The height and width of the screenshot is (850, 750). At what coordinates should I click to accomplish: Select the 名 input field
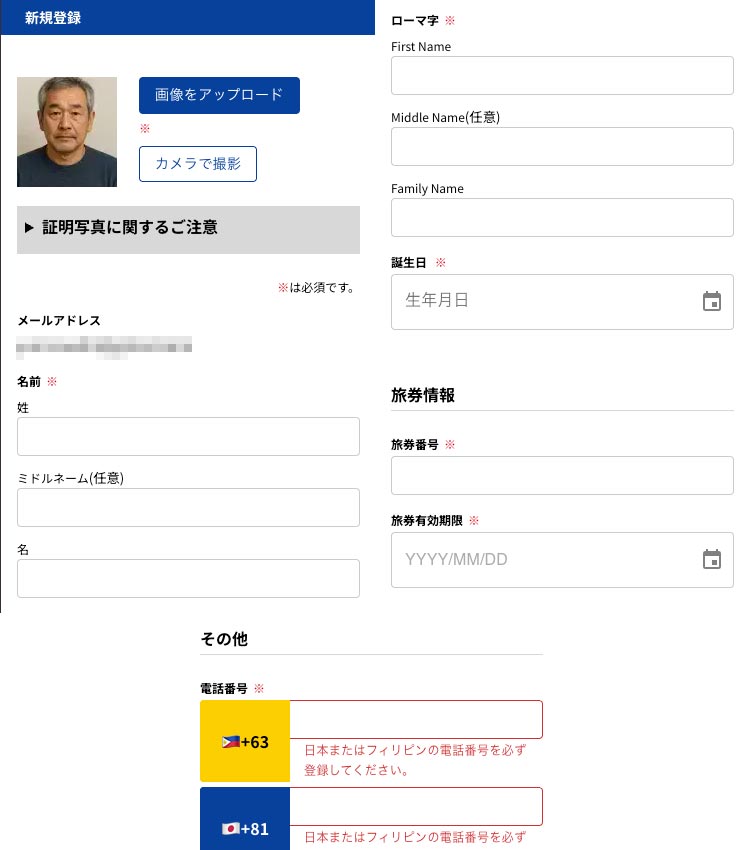pos(188,579)
